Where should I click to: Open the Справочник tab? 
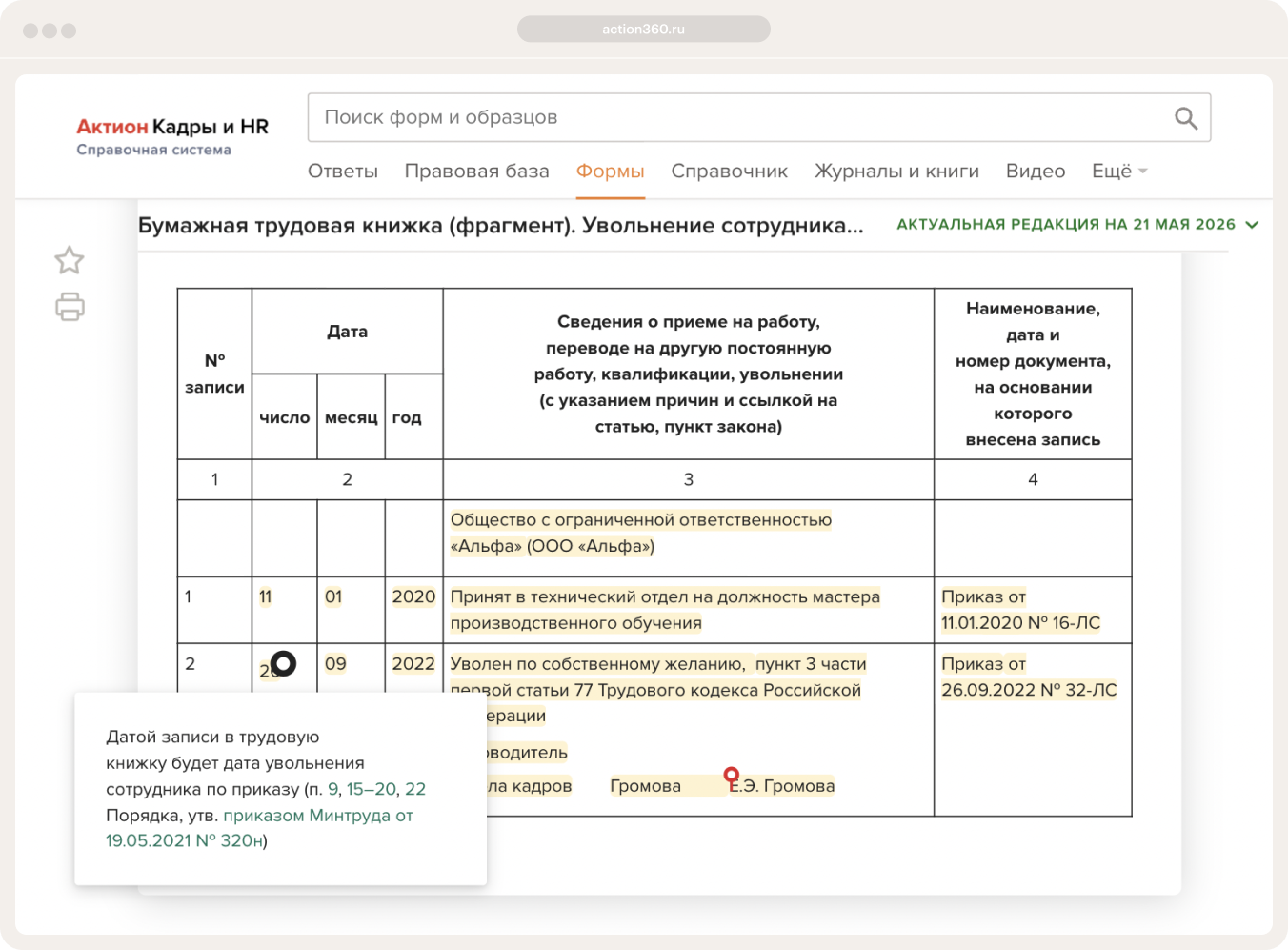click(730, 172)
